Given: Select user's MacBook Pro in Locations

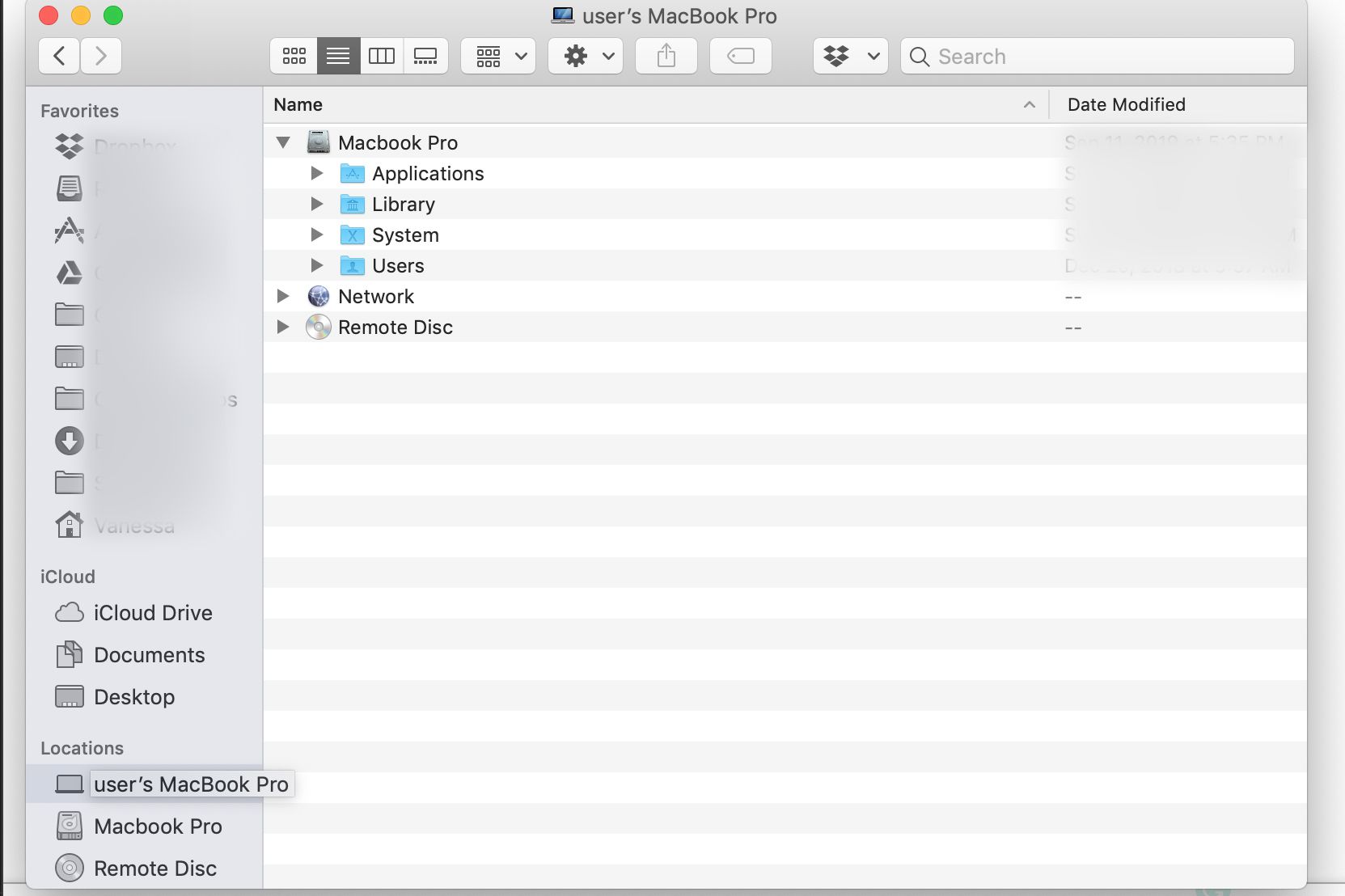Looking at the screenshot, I should tap(144, 784).
